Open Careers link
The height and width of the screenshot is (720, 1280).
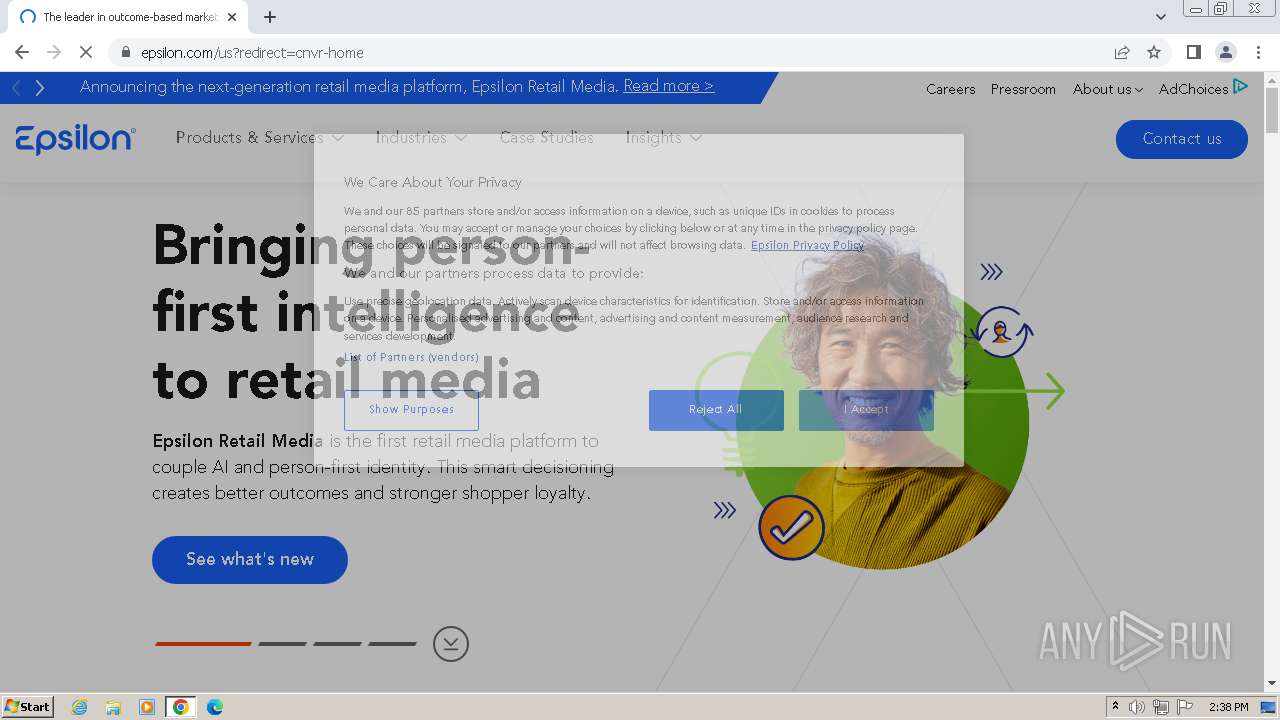pos(950,89)
